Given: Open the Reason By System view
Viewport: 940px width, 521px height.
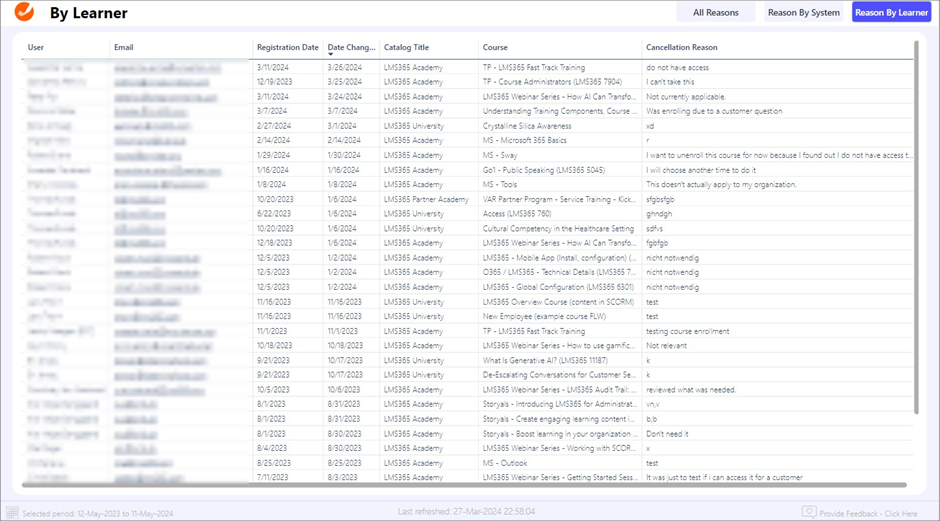Looking at the screenshot, I should pyautogui.click(x=803, y=13).
